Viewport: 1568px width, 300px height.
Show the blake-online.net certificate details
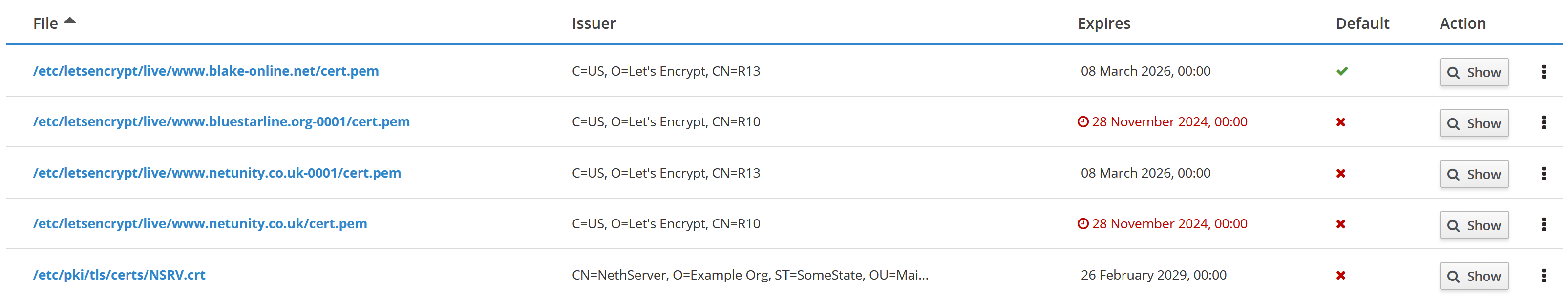(1473, 72)
